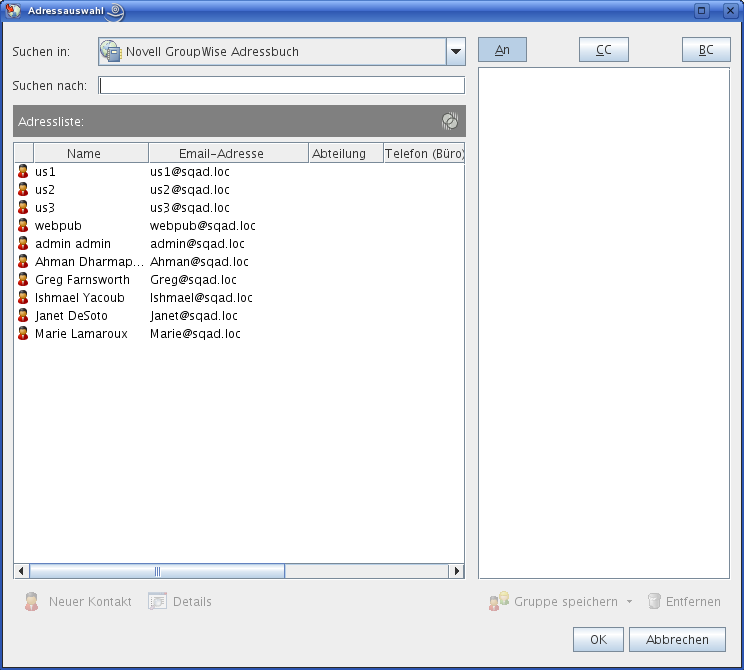Add recipient with the An button

(502, 50)
